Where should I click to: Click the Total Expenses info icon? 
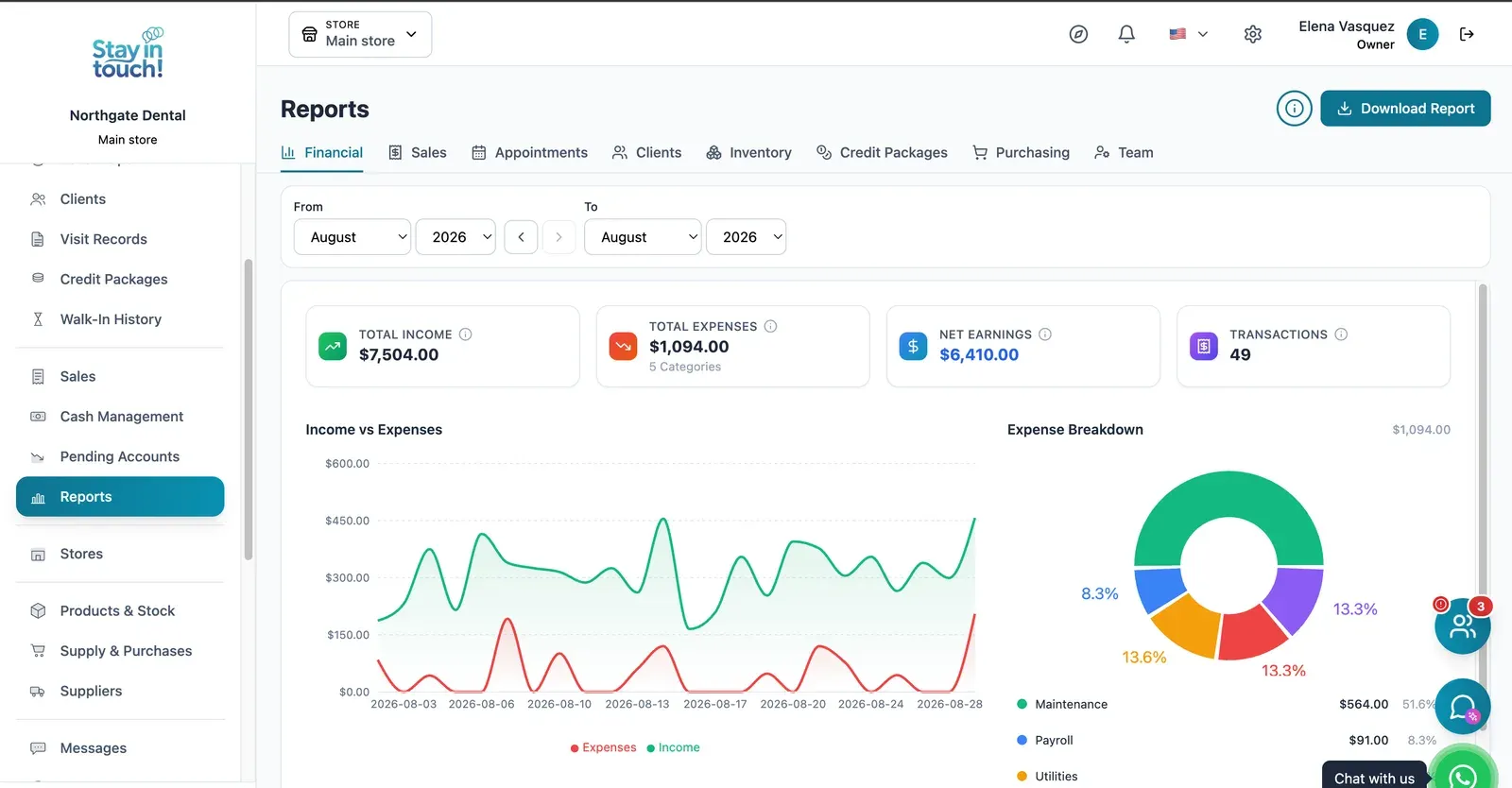(771, 326)
